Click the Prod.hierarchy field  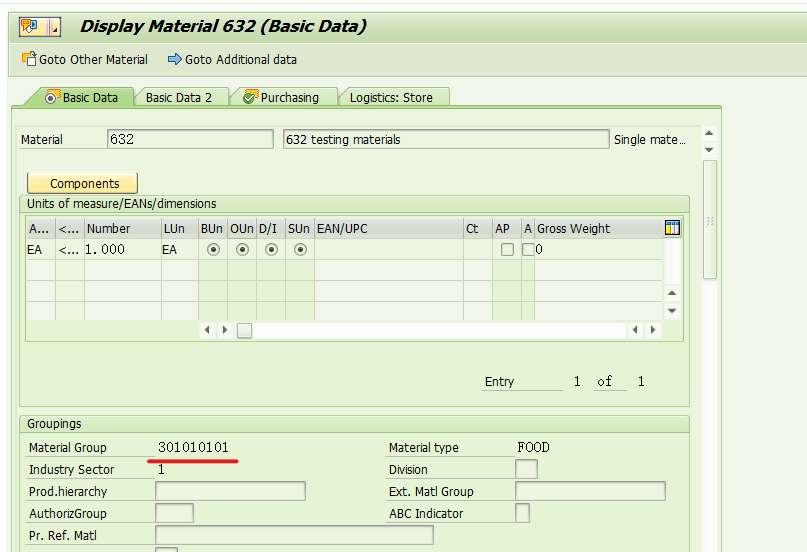pyautogui.click(x=231, y=491)
